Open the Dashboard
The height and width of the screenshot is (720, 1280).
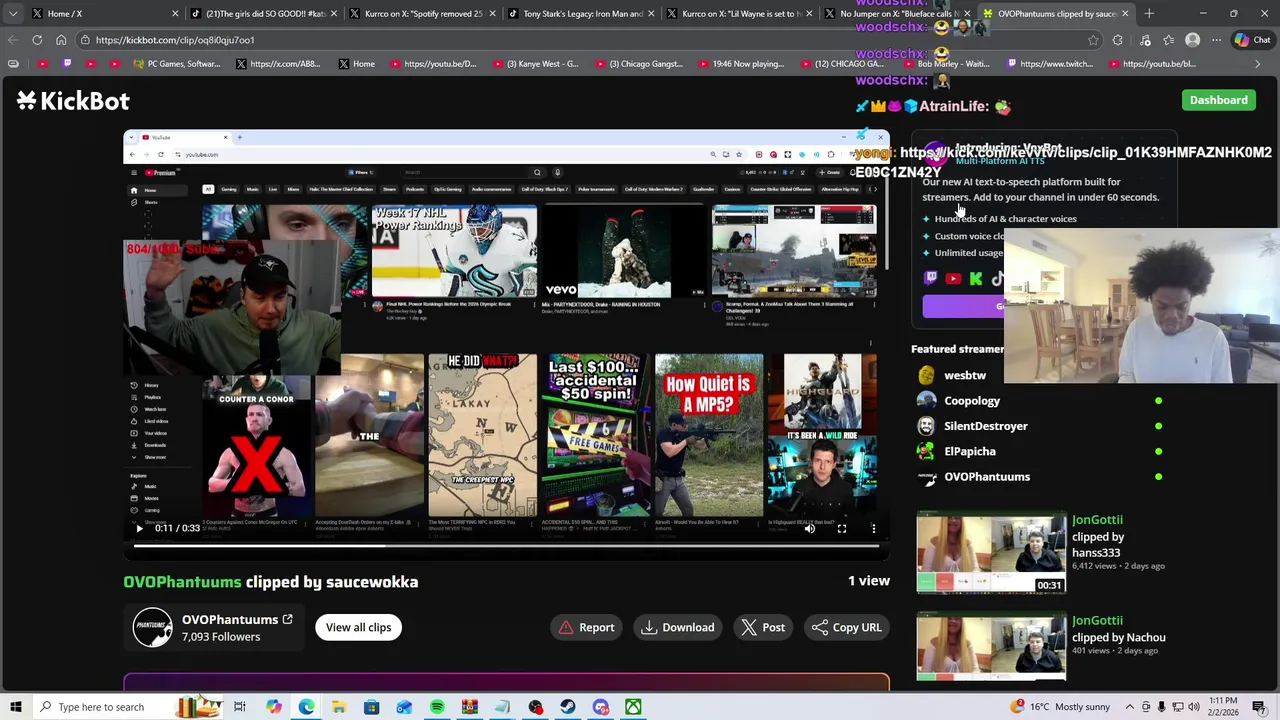coord(1218,100)
